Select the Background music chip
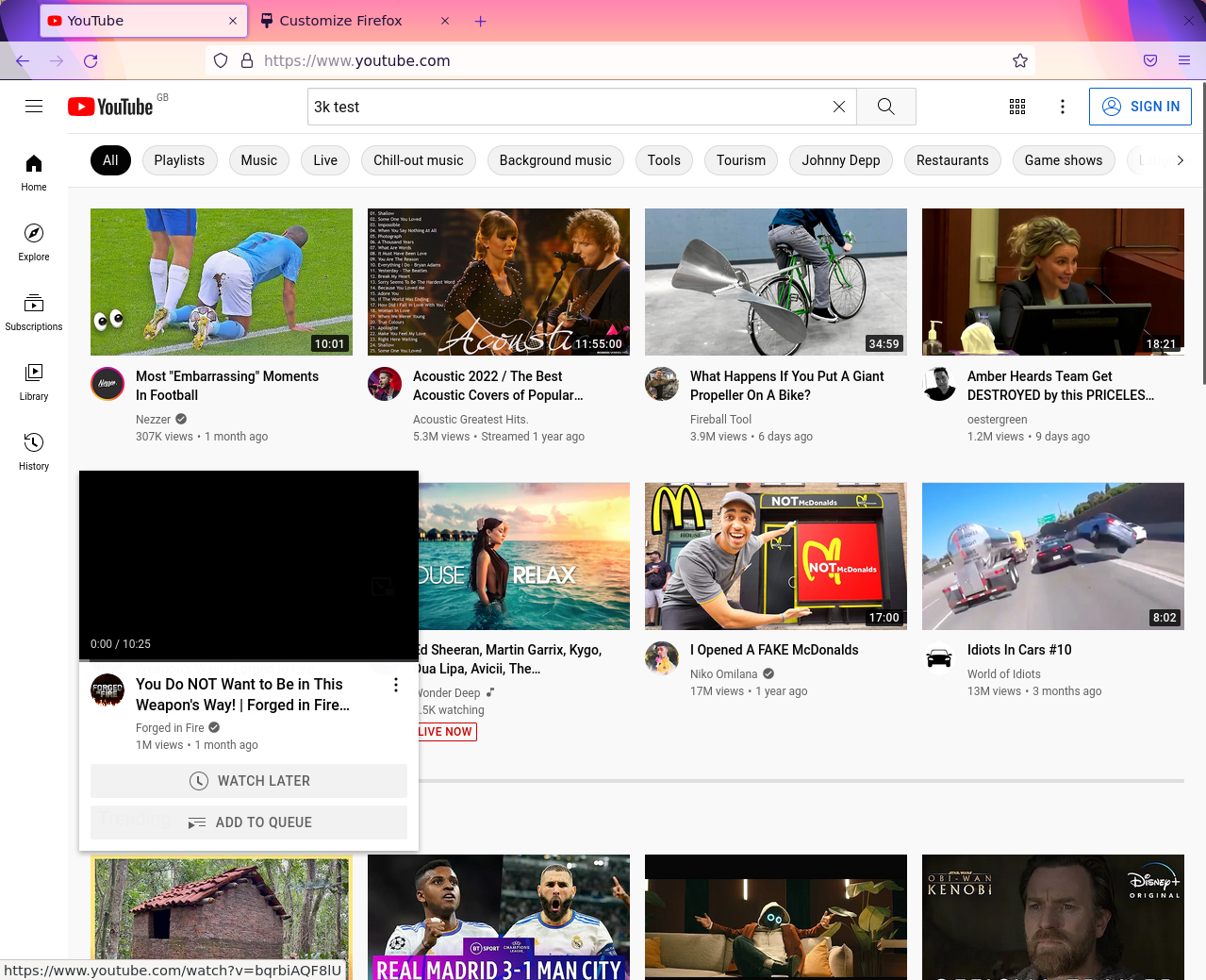This screenshot has width=1206, height=980. click(x=555, y=160)
